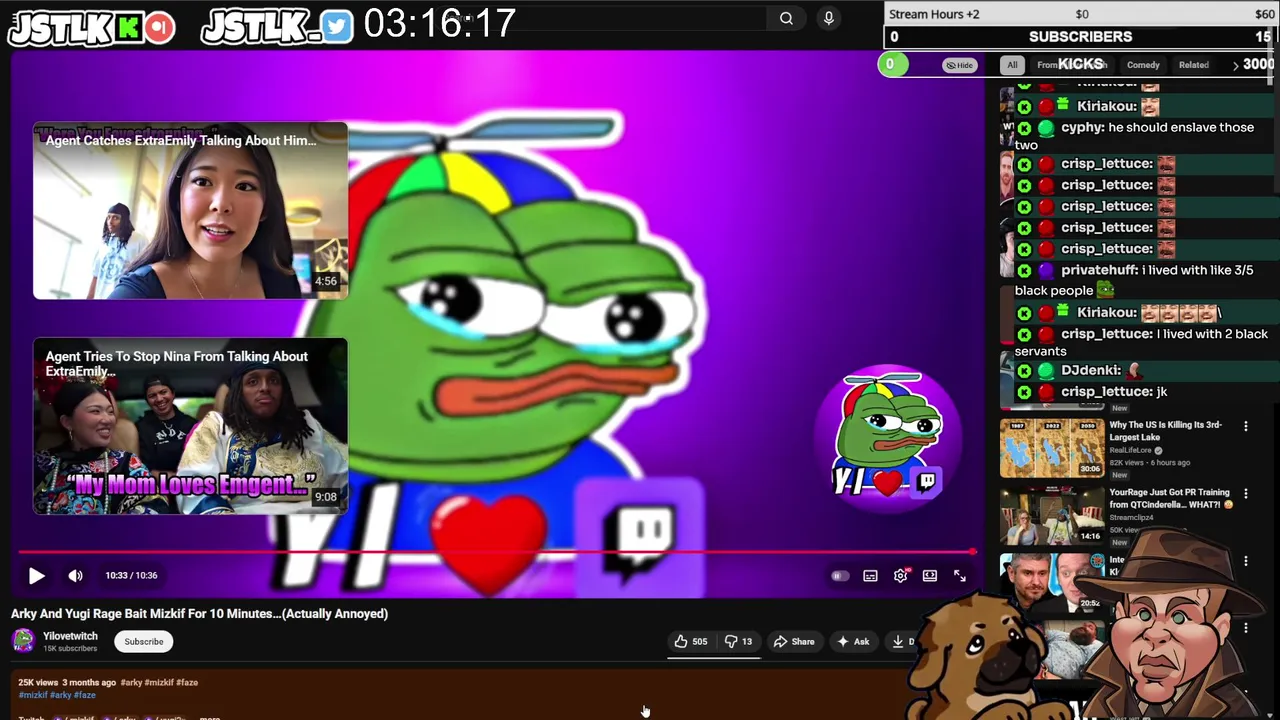
Task: Toggle the autoplay switch in player controls
Action: (840, 576)
